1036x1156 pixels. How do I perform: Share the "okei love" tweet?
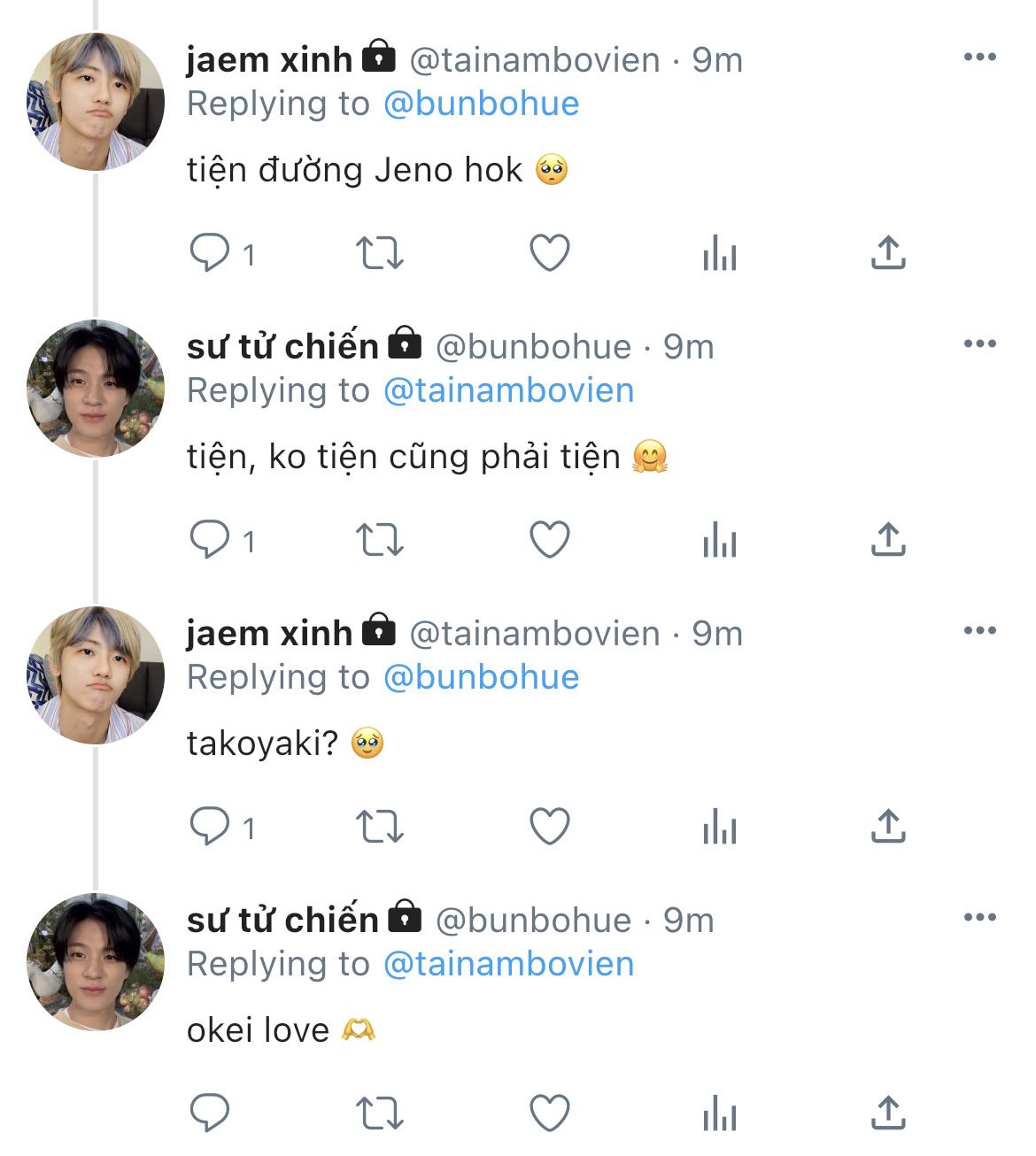click(888, 1114)
